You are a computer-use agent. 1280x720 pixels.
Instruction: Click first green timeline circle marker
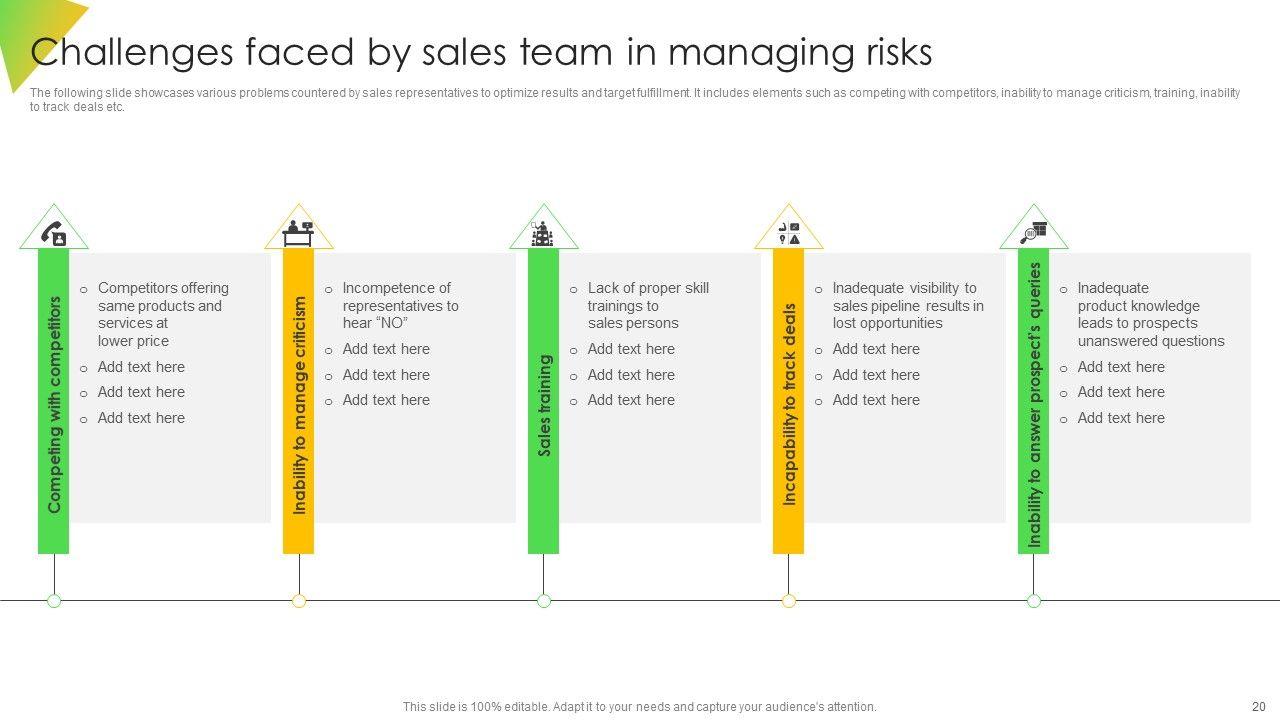coord(54,601)
